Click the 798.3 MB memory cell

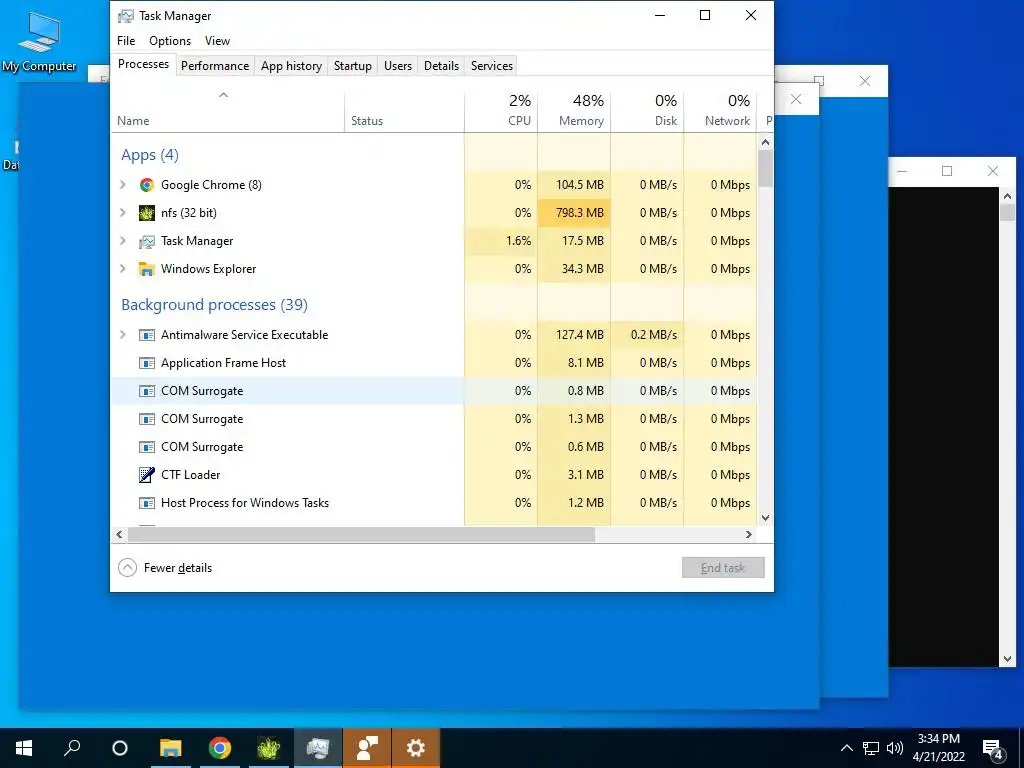click(574, 213)
